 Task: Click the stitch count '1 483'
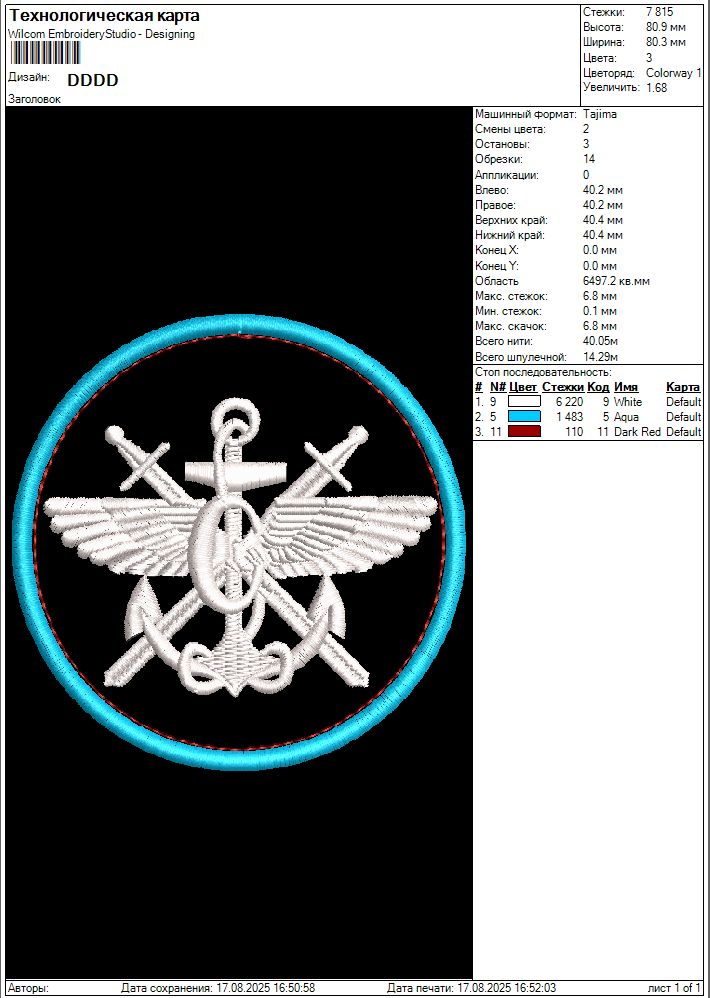point(570,417)
